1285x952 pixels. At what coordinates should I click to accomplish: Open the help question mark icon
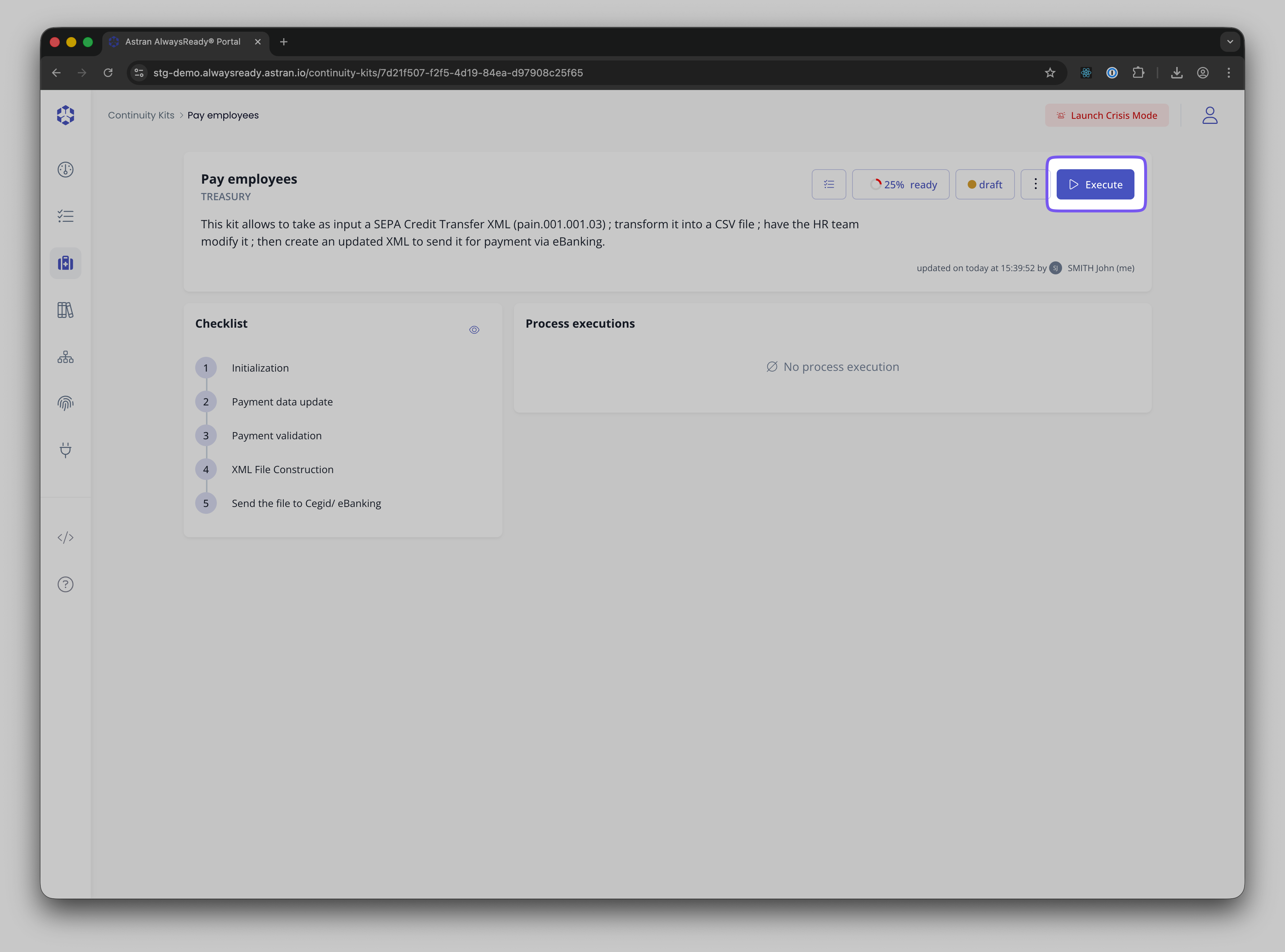65,584
